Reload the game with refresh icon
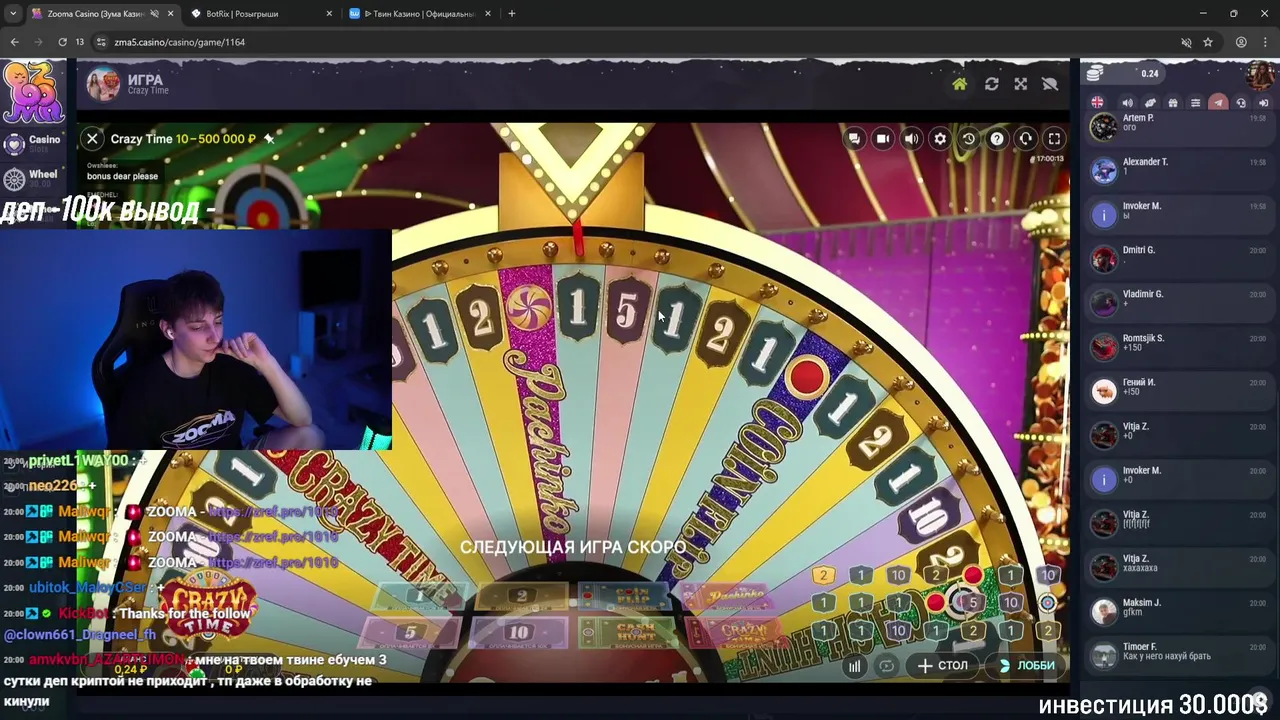 coord(991,84)
